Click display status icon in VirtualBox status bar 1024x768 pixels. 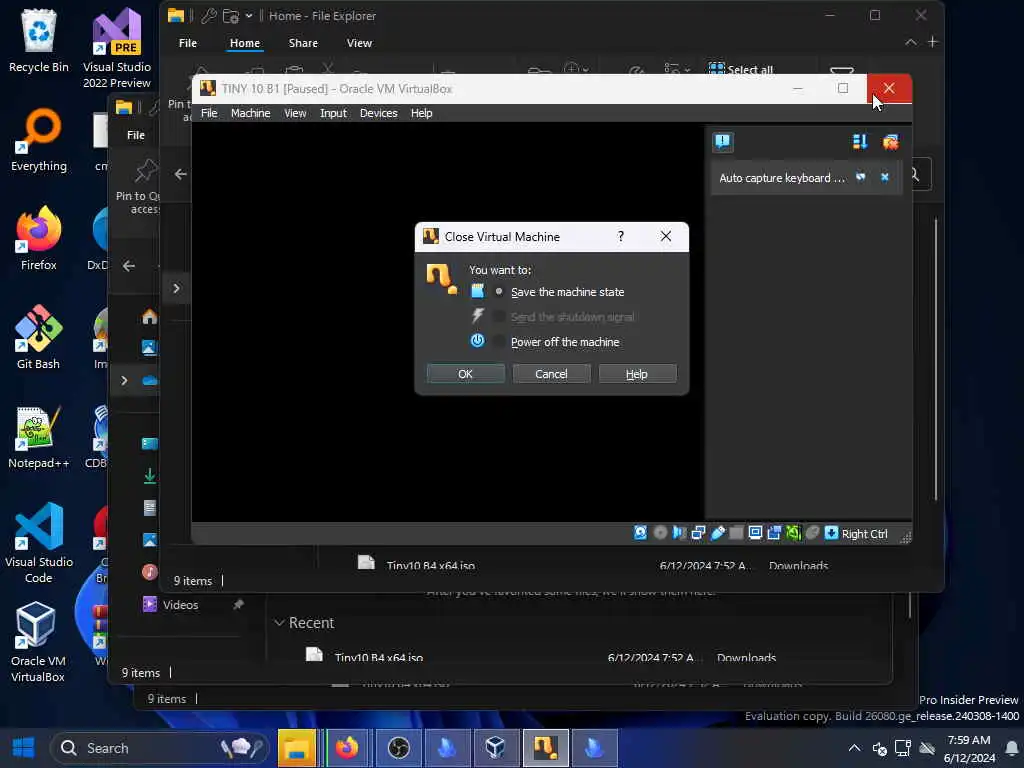[755, 533]
